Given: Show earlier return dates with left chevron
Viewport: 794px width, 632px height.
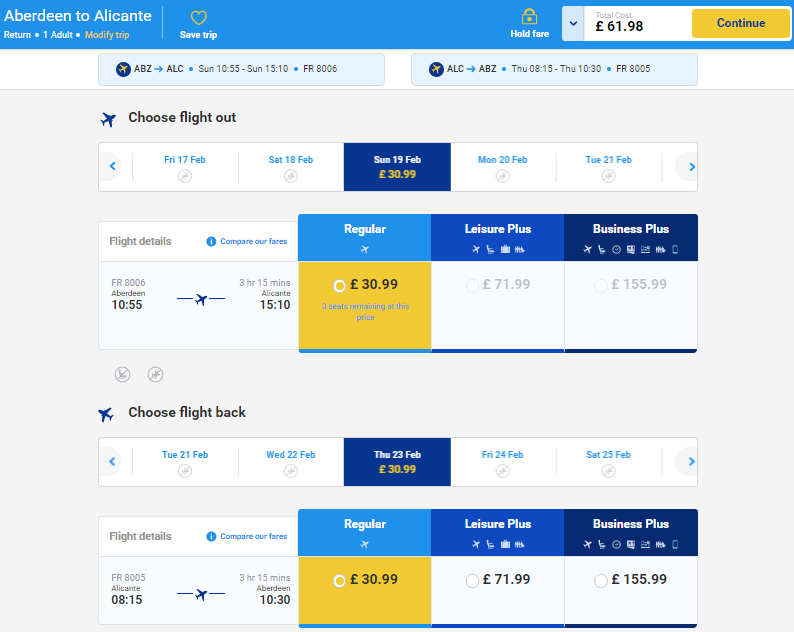Looking at the screenshot, I should click(x=112, y=461).
